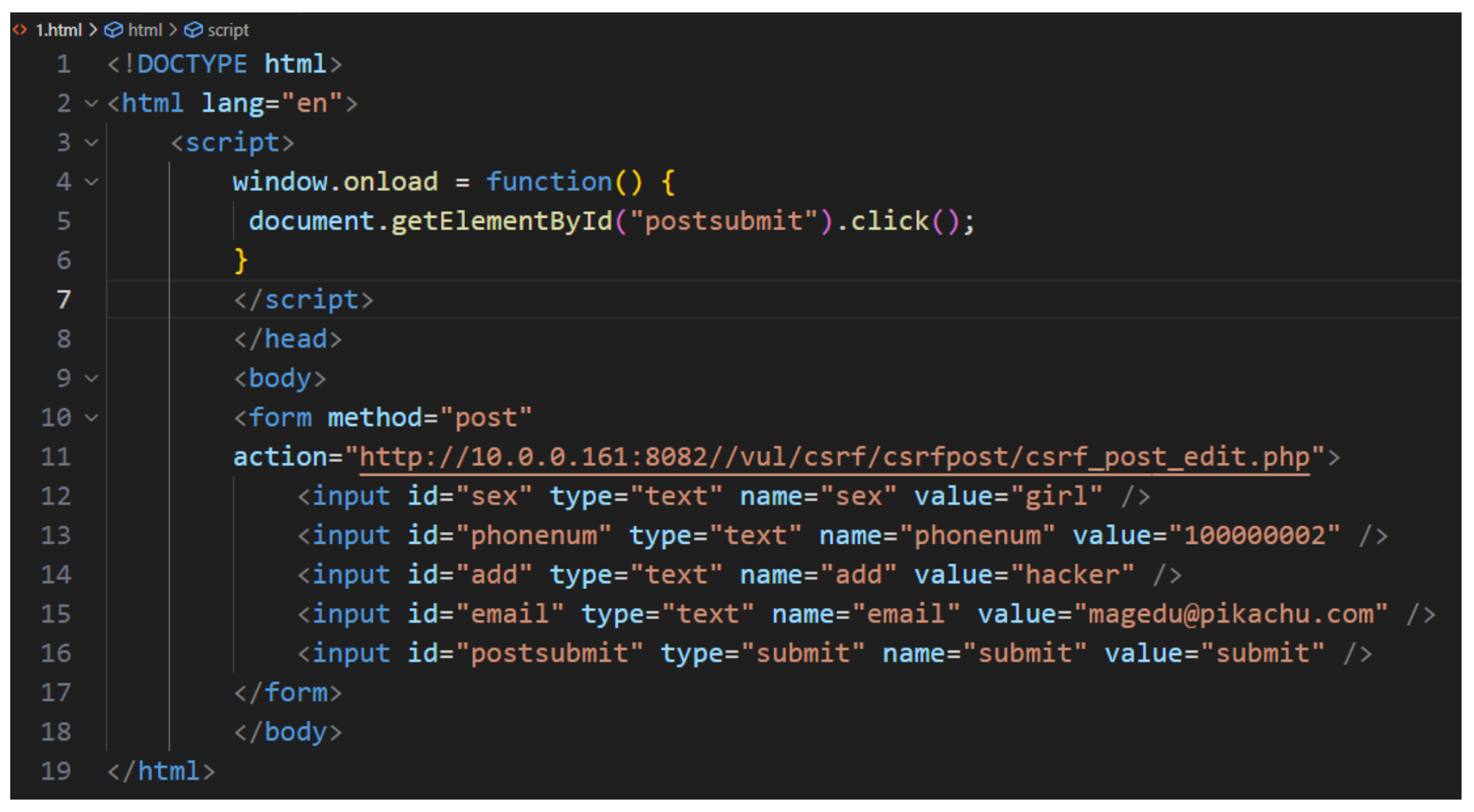Click the 1.html file icon in breadcrumb
Screen dimensions: 1474x812
click(20, 30)
